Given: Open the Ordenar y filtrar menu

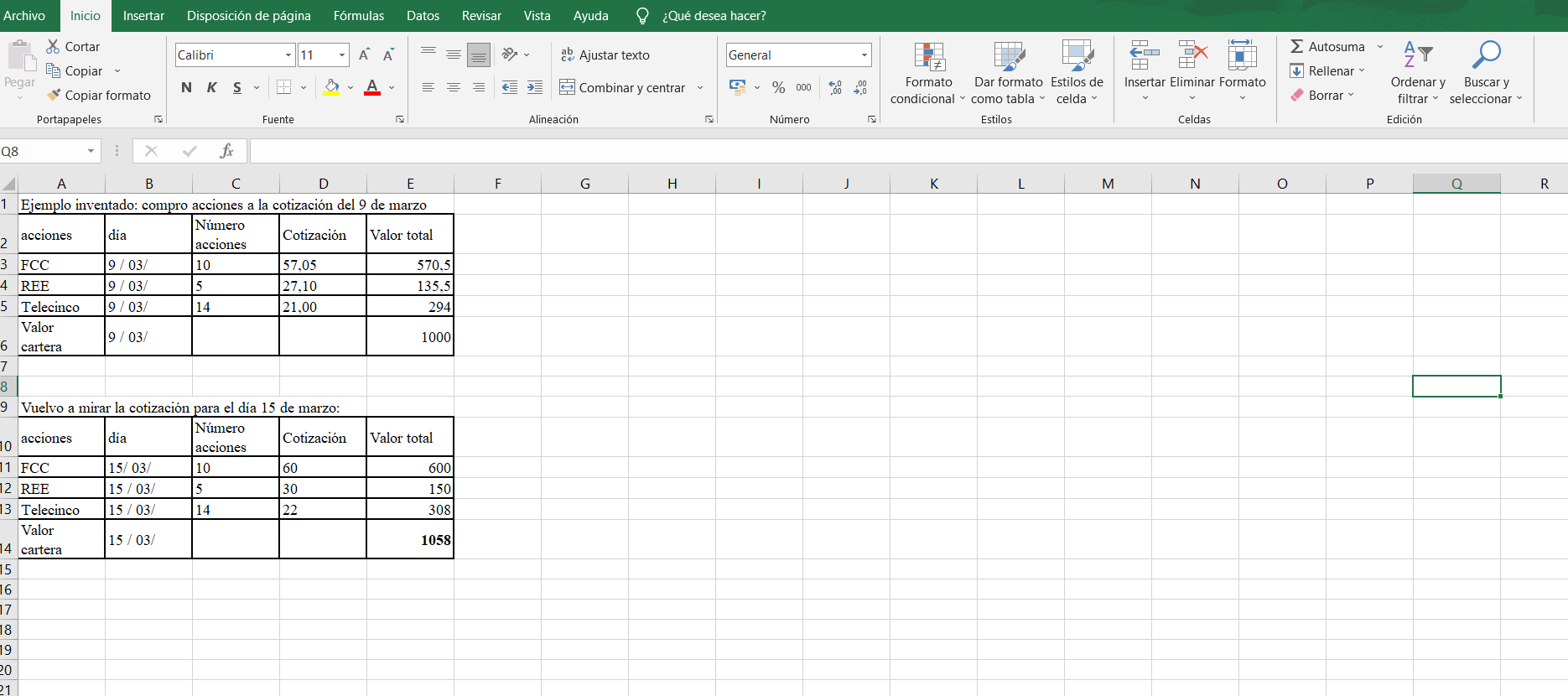Looking at the screenshot, I should [x=1418, y=74].
